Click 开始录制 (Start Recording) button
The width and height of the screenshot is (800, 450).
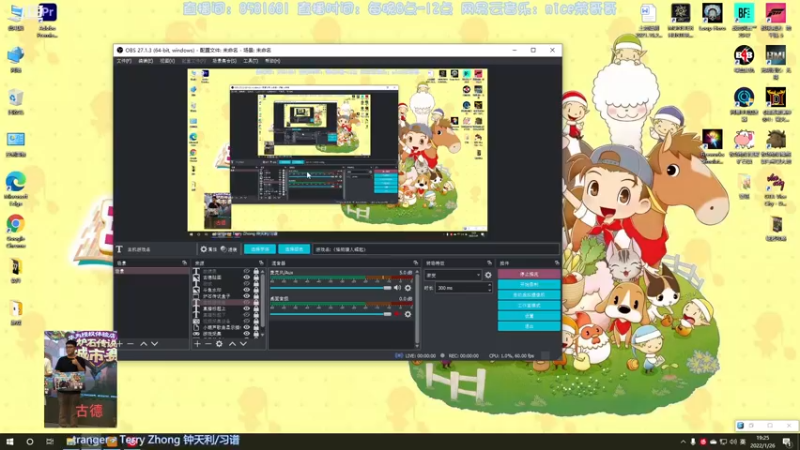coord(529,284)
